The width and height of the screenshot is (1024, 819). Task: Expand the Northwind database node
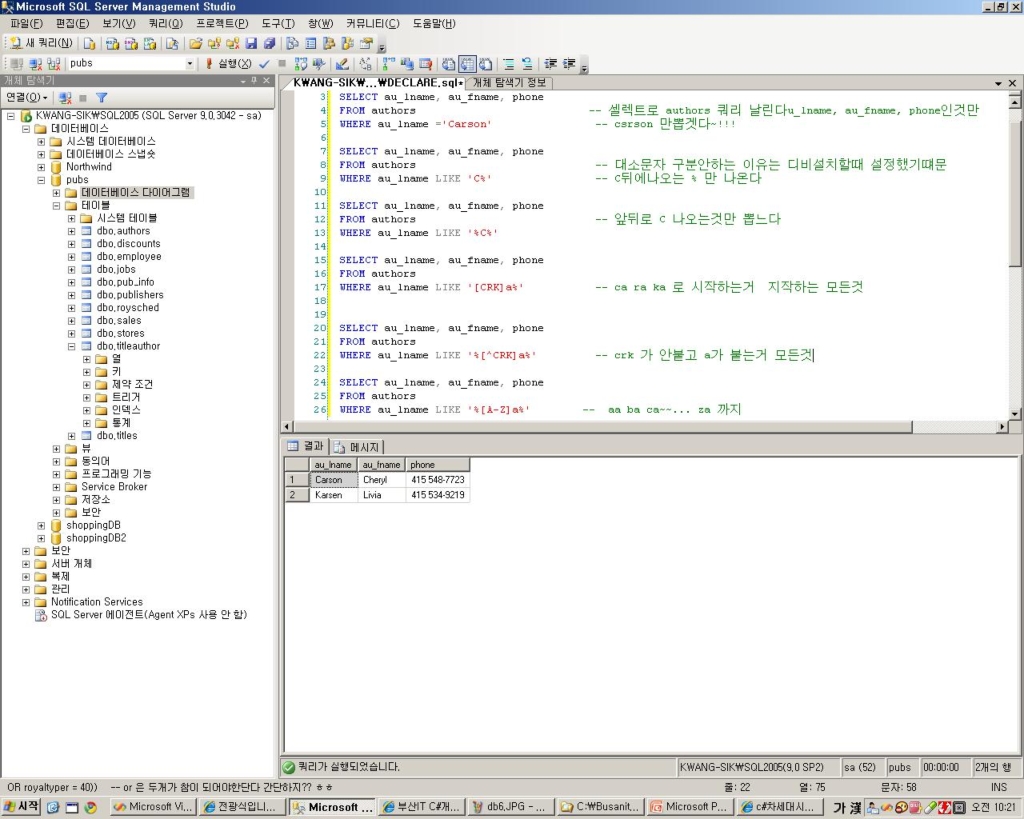point(41,167)
